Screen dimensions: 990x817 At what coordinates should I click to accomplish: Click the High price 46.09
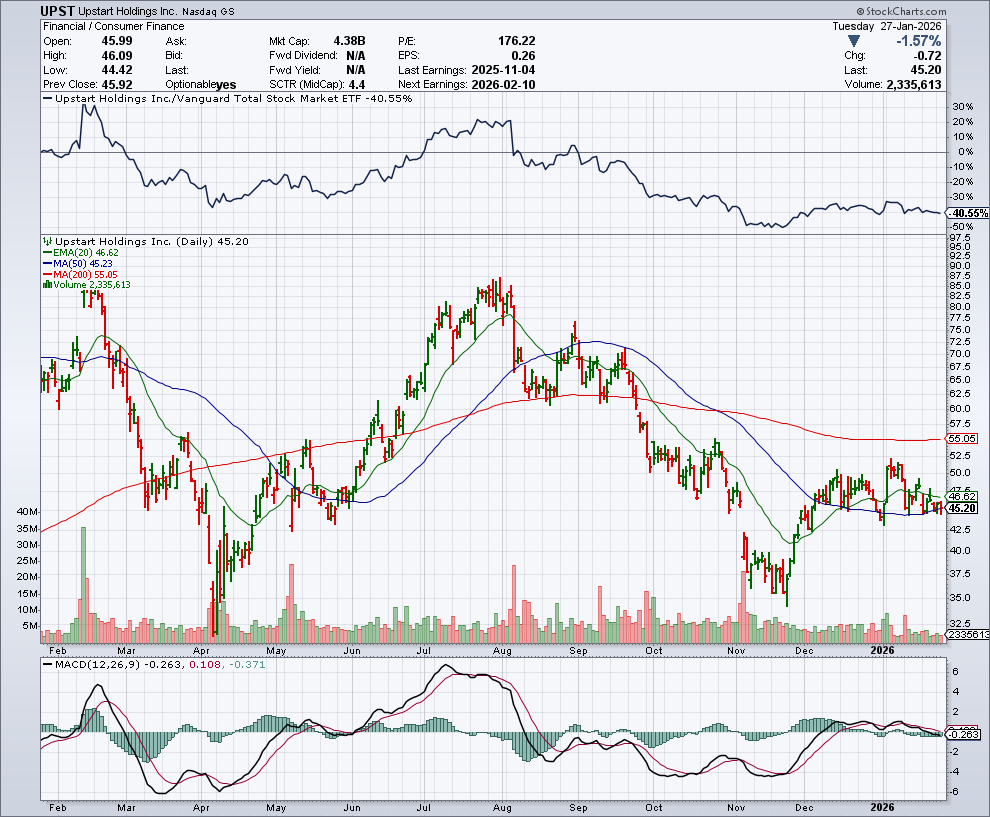pos(117,56)
